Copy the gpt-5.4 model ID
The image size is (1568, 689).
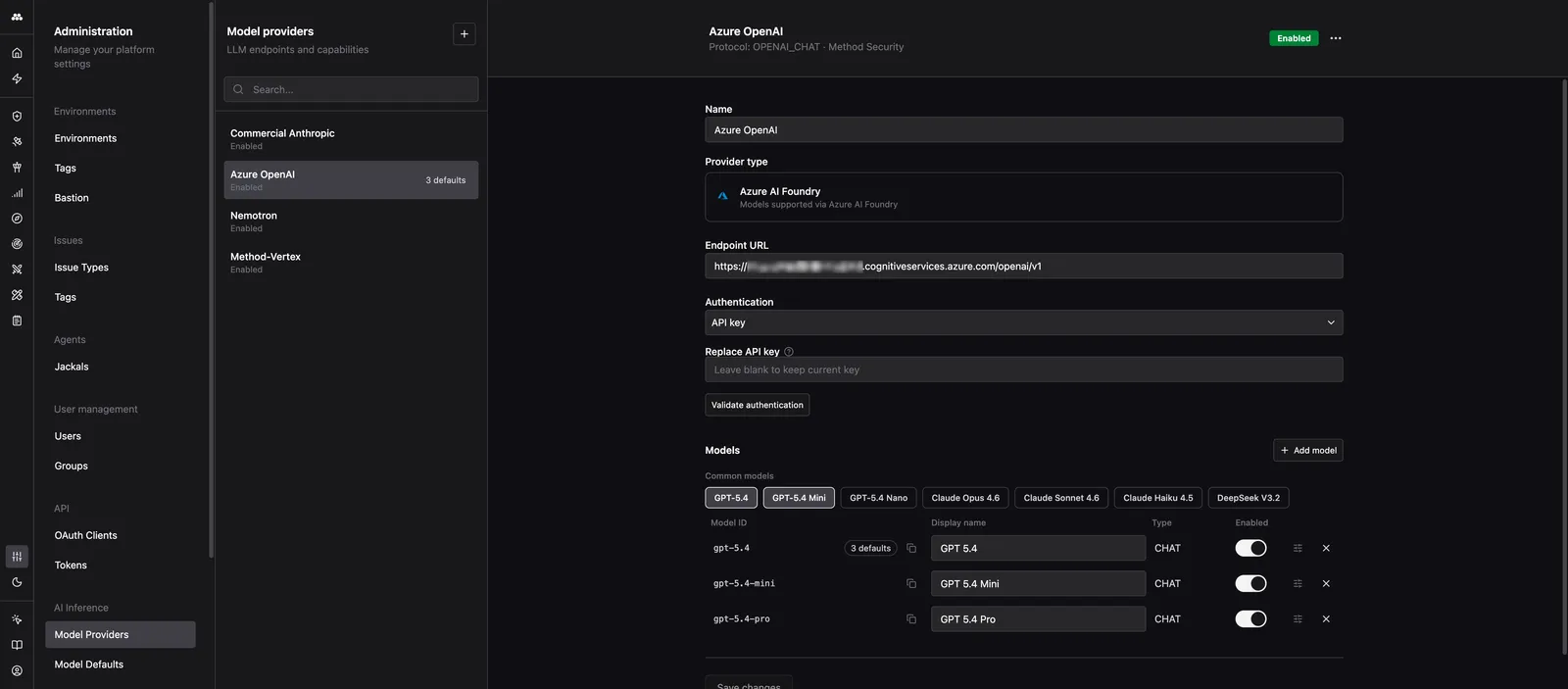pos(911,549)
